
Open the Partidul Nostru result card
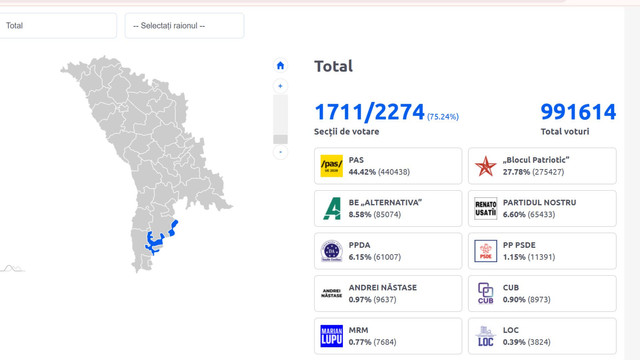pos(542,209)
